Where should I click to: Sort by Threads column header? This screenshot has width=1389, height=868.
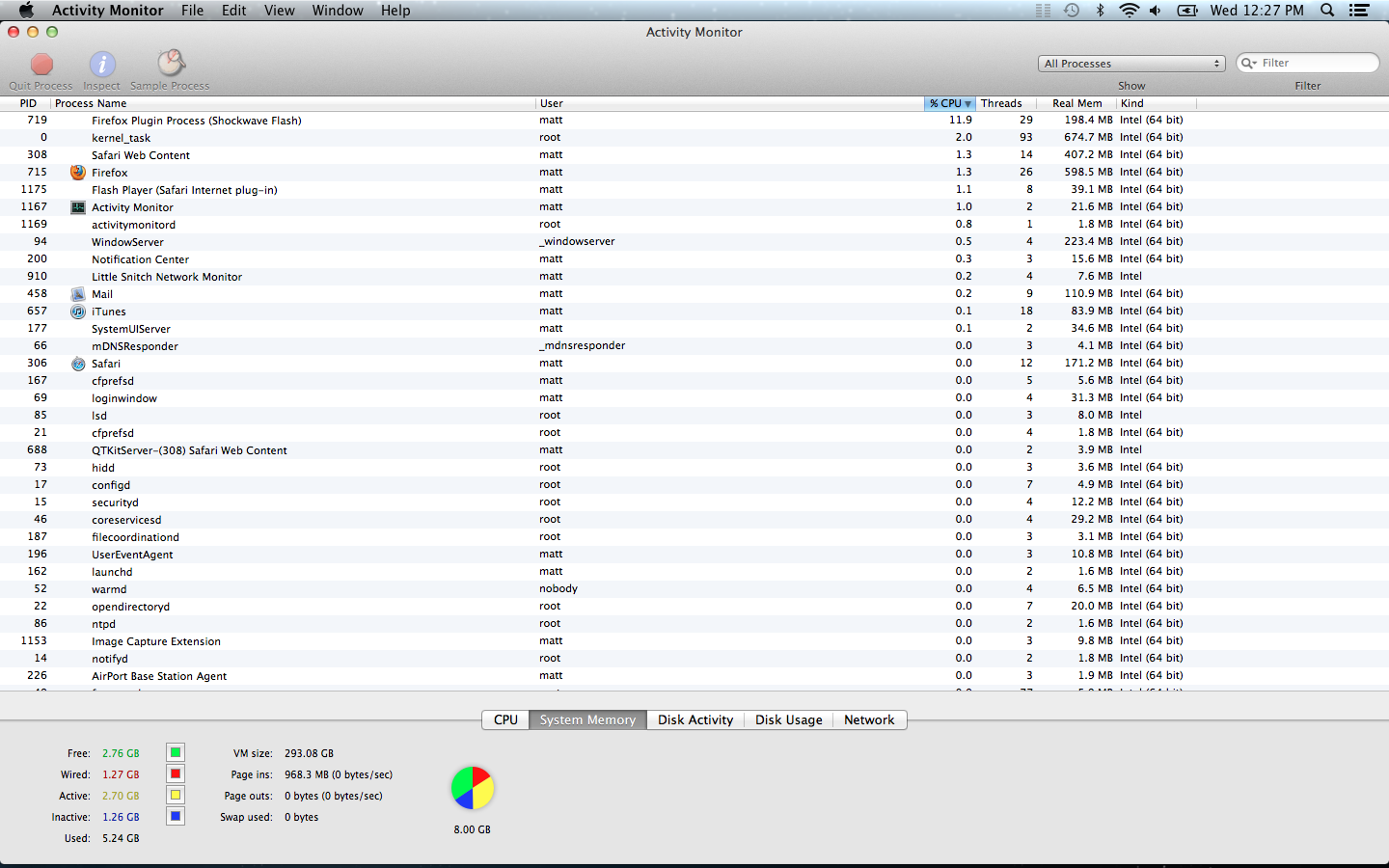click(1007, 103)
